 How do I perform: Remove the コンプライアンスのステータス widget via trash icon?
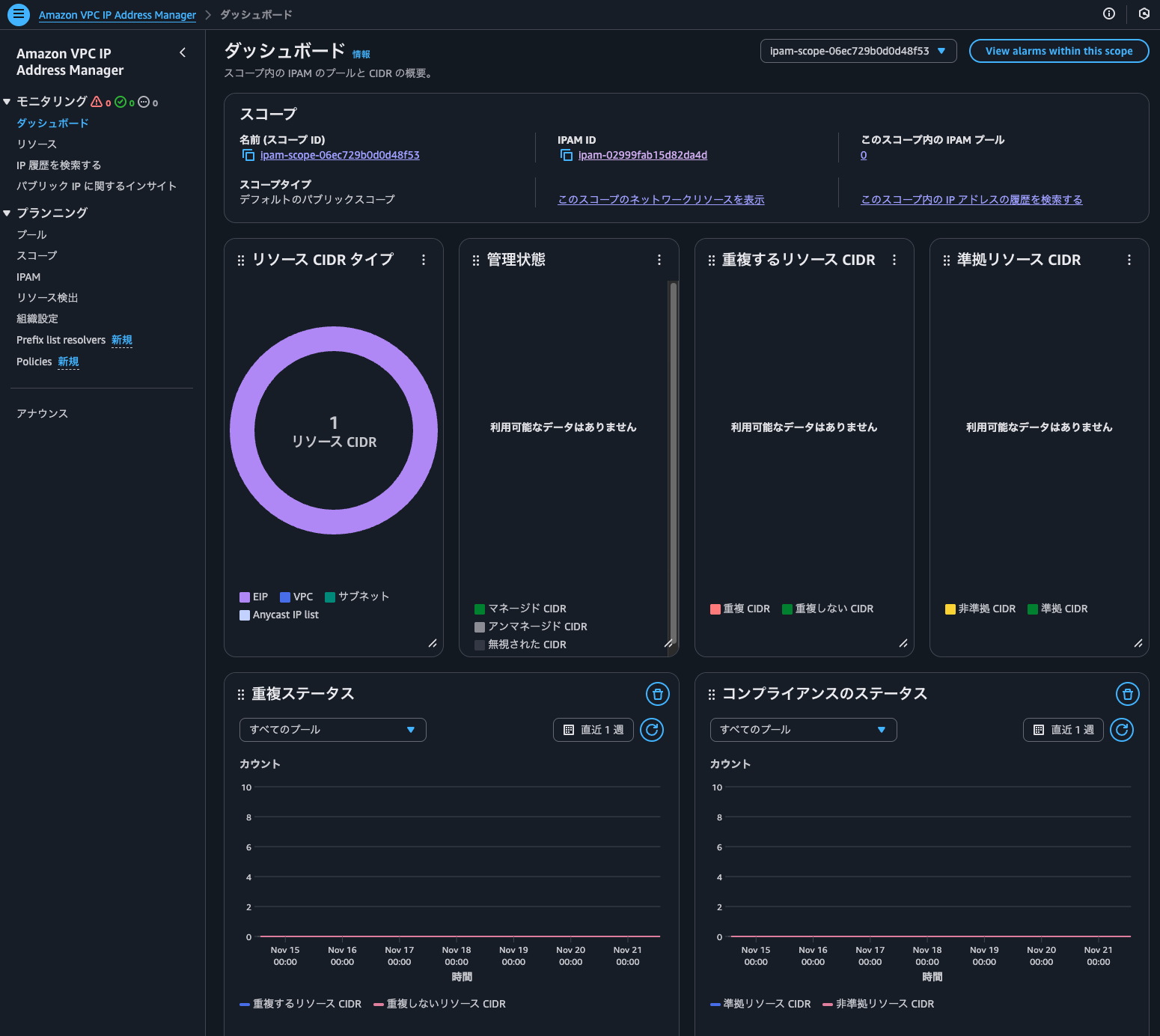click(1127, 694)
